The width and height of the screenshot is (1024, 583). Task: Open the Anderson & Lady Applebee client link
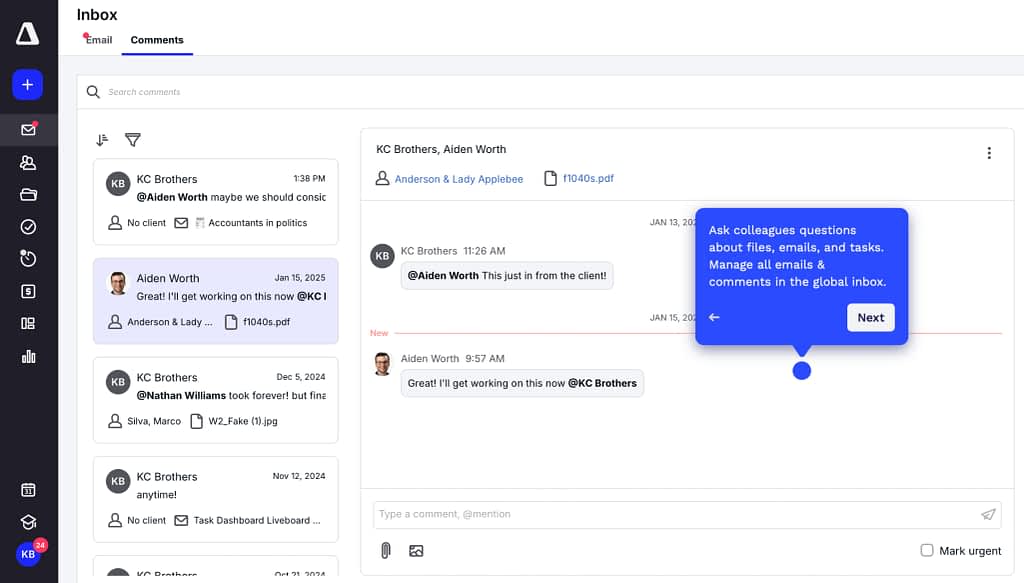coord(458,179)
